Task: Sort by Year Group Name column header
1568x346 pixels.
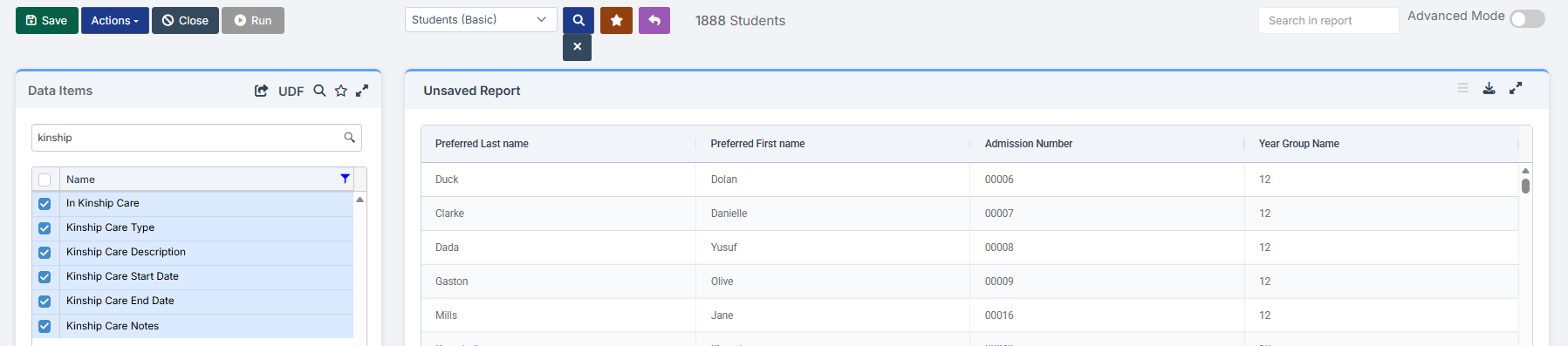Action: [1299, 144]
